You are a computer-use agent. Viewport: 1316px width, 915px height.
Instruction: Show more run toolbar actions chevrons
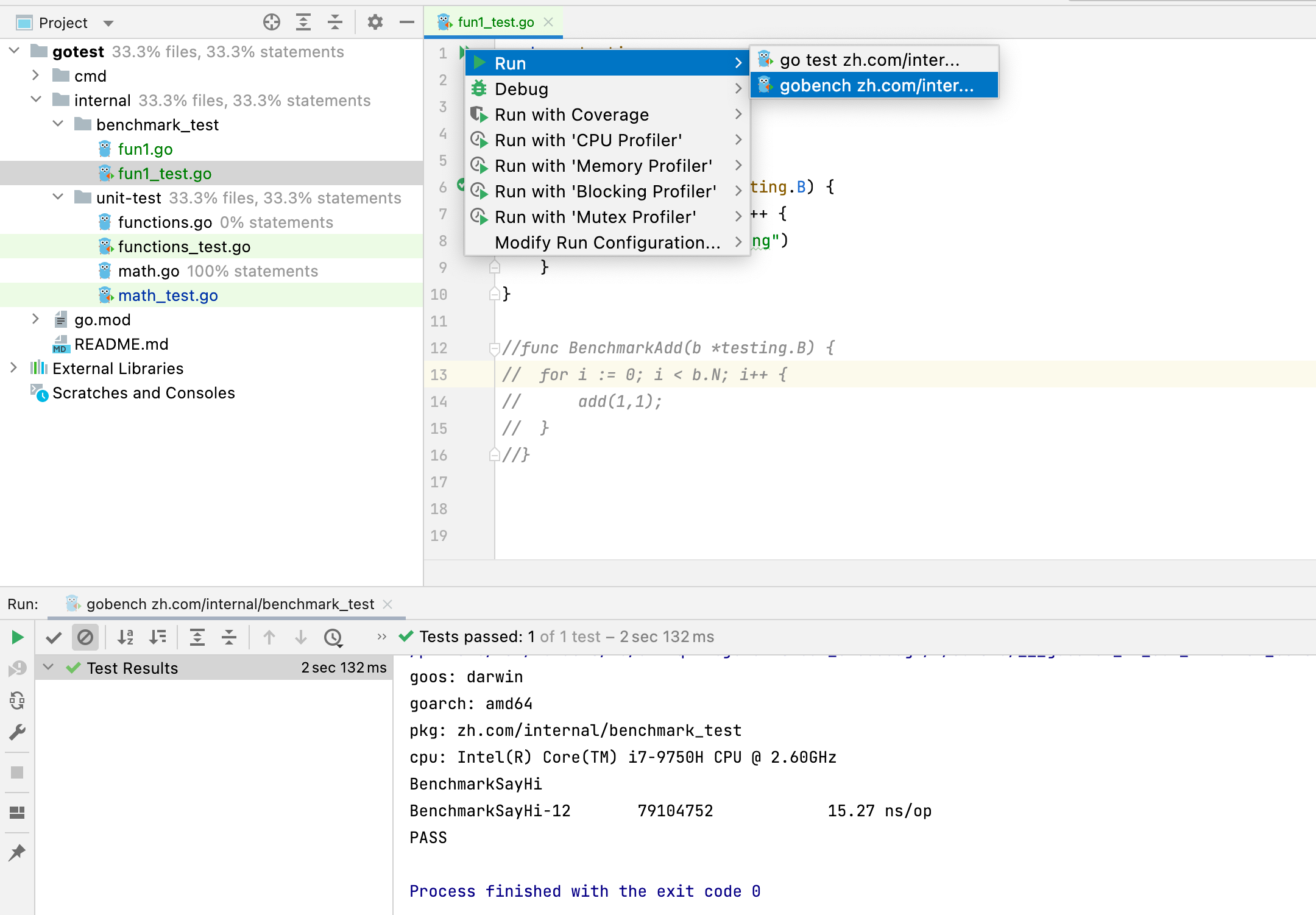(x=381, y=637)
